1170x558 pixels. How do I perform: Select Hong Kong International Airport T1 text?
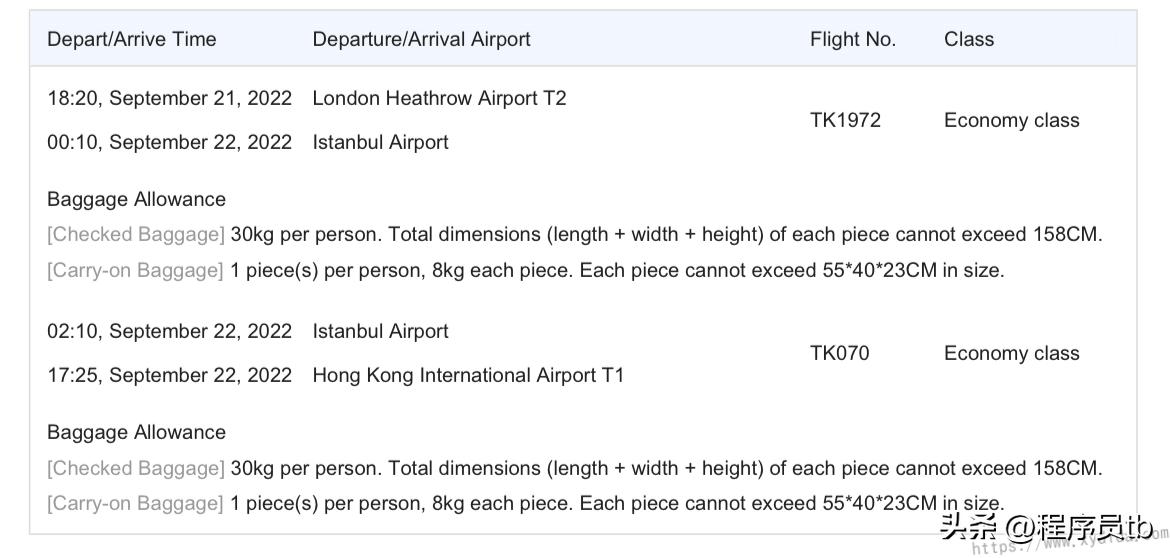pyautogui.click(x=467, y=375)
